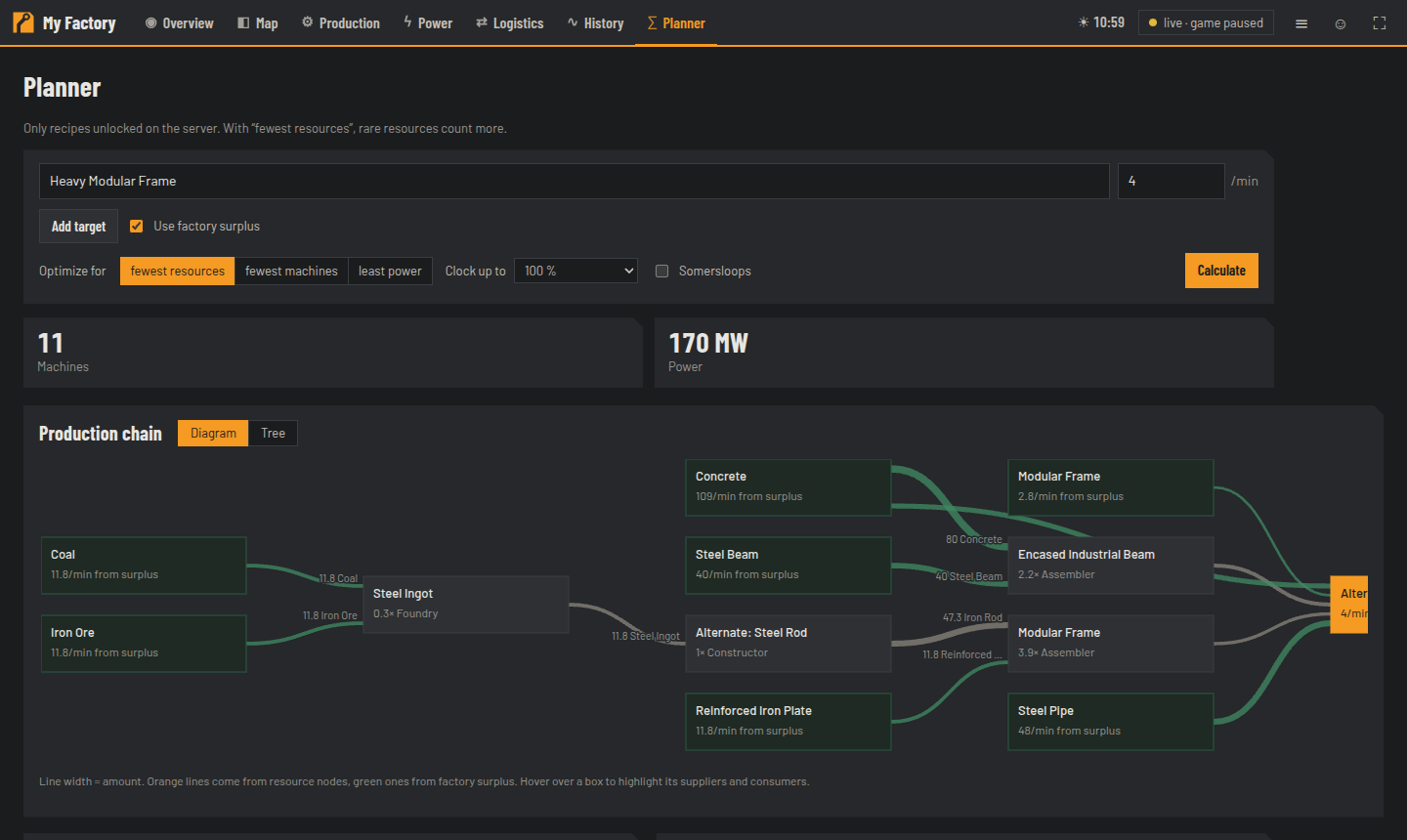
Task: Select the Steel Pipe surplus node
Action: coord(1111,721)
